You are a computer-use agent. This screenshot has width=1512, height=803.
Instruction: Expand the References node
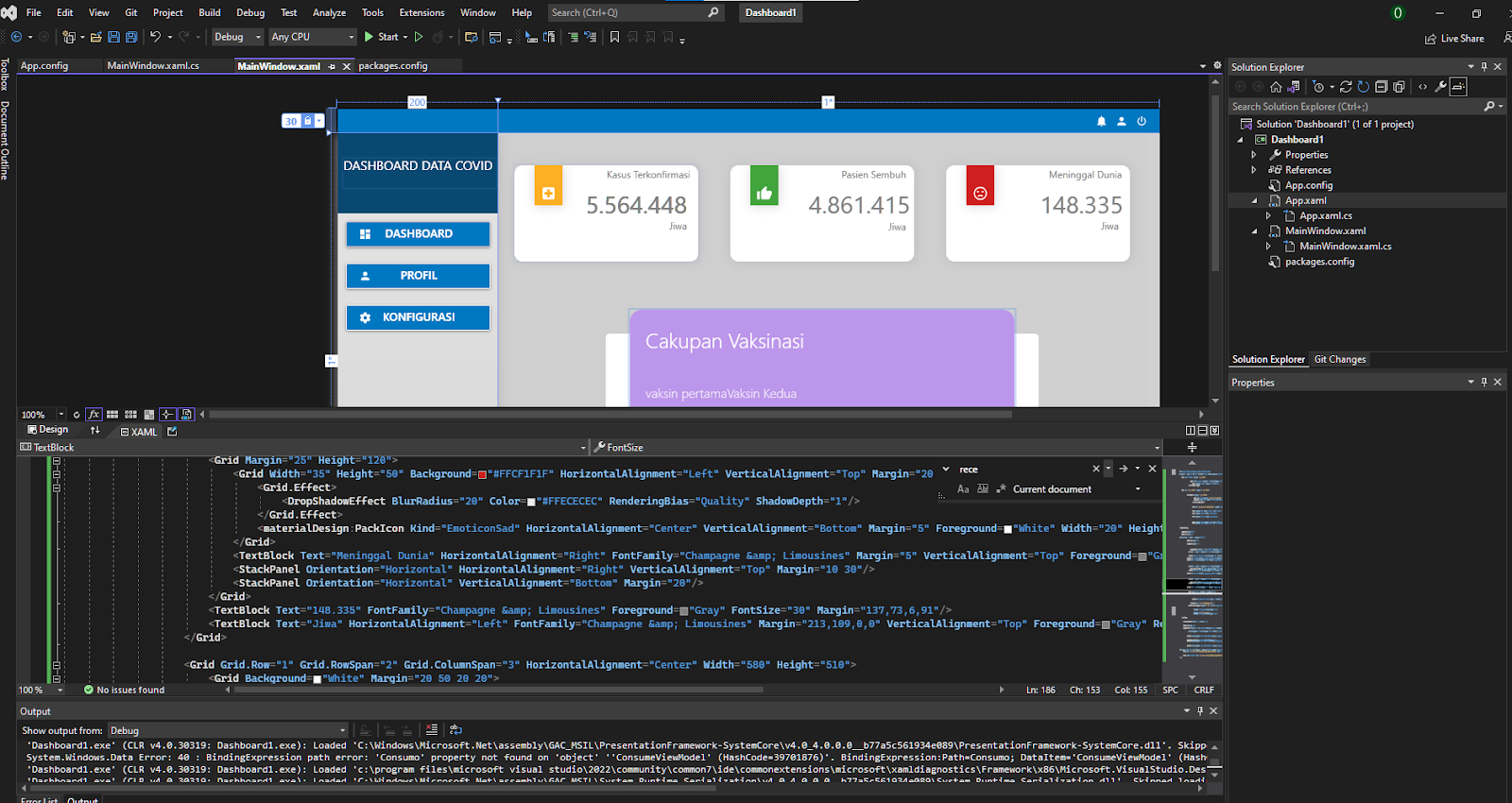1254,170
